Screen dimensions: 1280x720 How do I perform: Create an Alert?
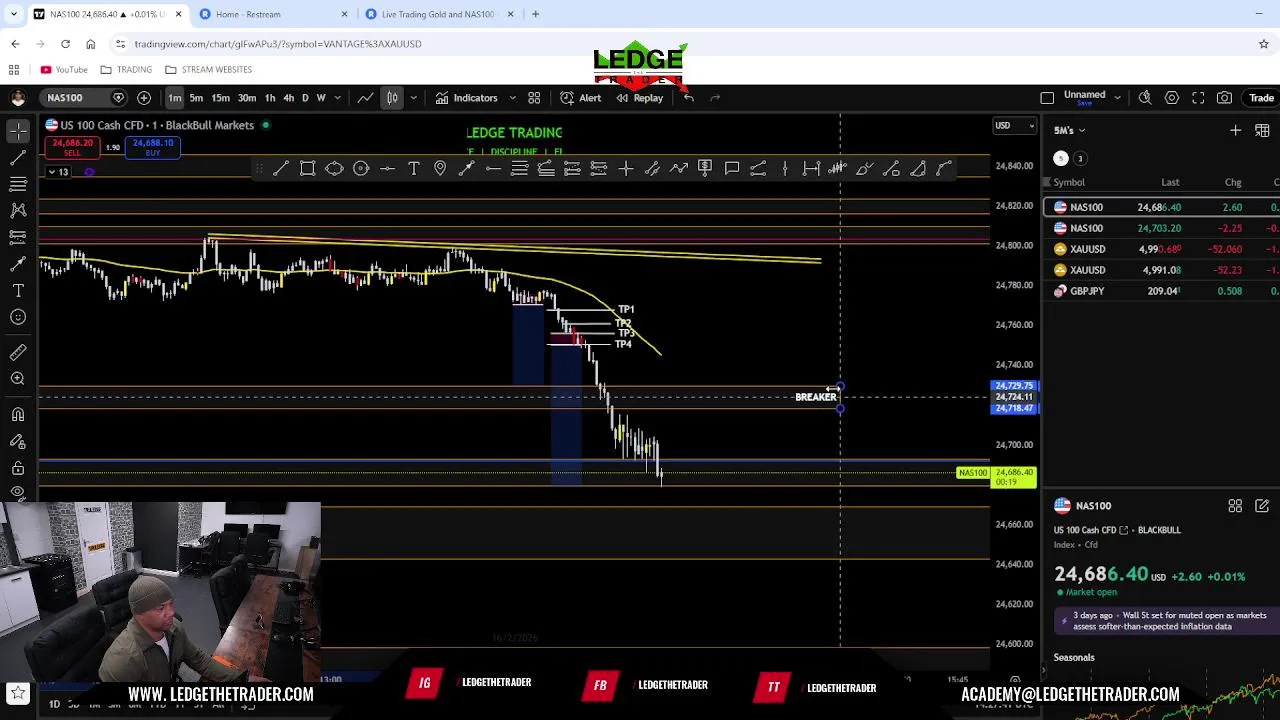581,98
